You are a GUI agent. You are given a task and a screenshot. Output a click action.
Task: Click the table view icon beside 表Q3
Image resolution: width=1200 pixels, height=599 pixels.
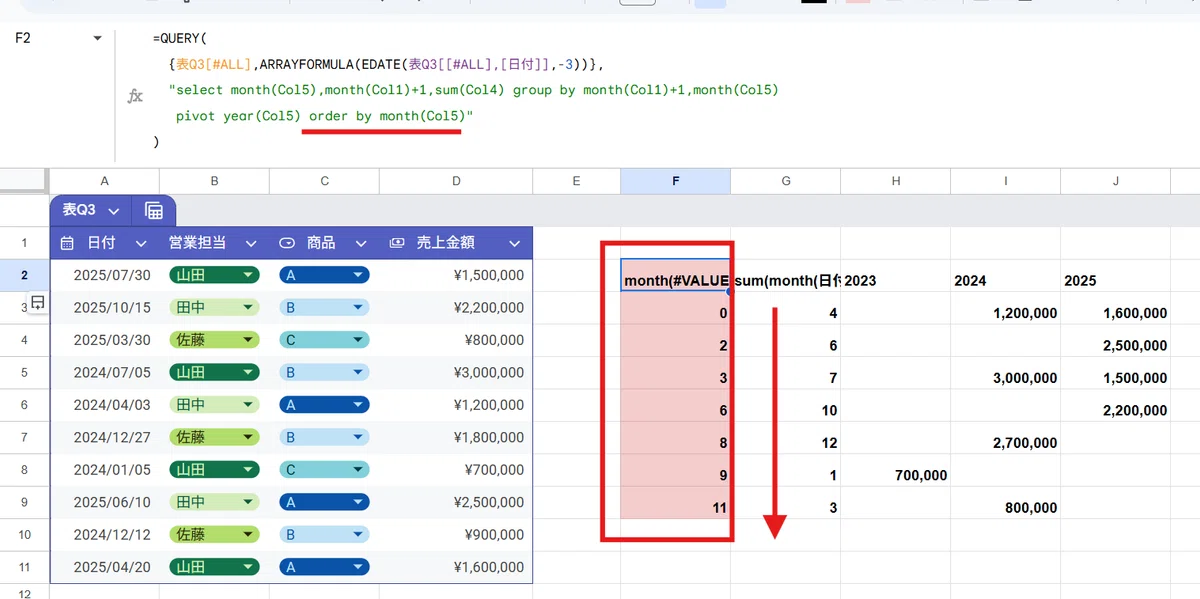pyautogui.click(x=154, y=211)
